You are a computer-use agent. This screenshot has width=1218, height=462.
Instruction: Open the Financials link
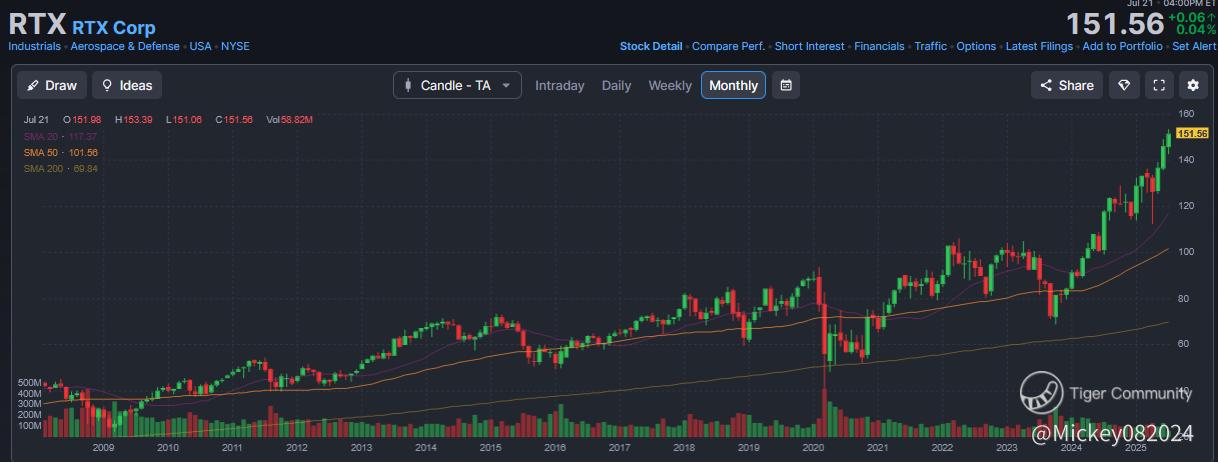coord(879,46)
